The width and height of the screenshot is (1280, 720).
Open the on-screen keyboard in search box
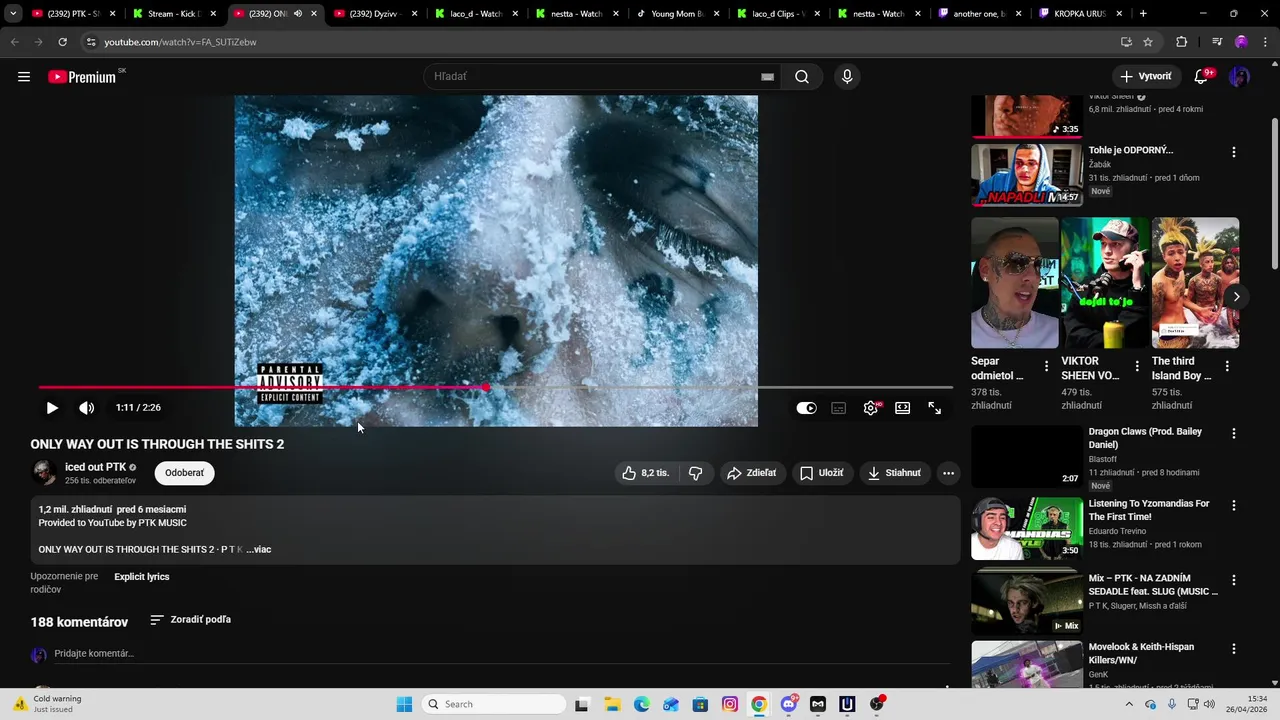point(767,77)
